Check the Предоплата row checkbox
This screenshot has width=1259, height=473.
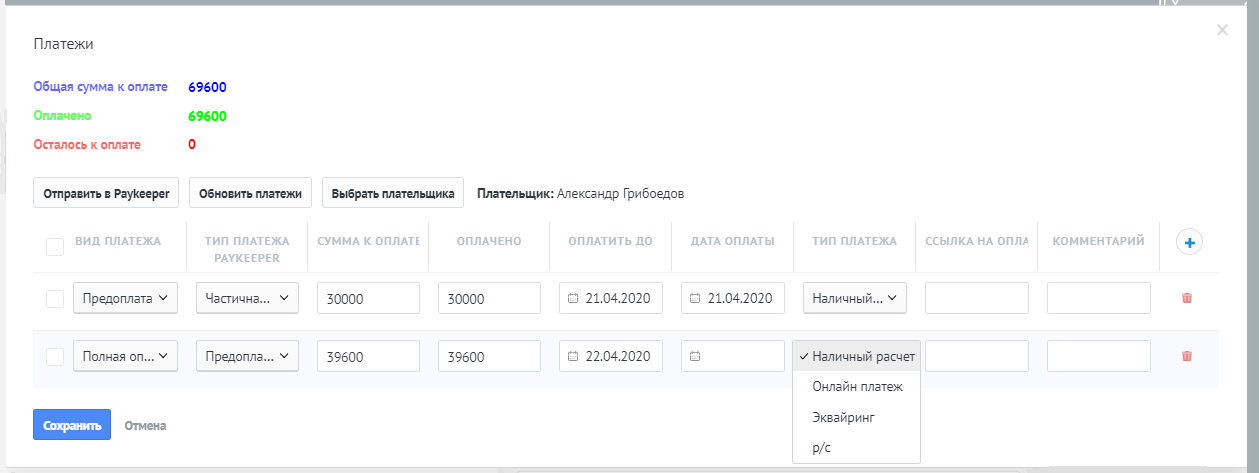56,298
